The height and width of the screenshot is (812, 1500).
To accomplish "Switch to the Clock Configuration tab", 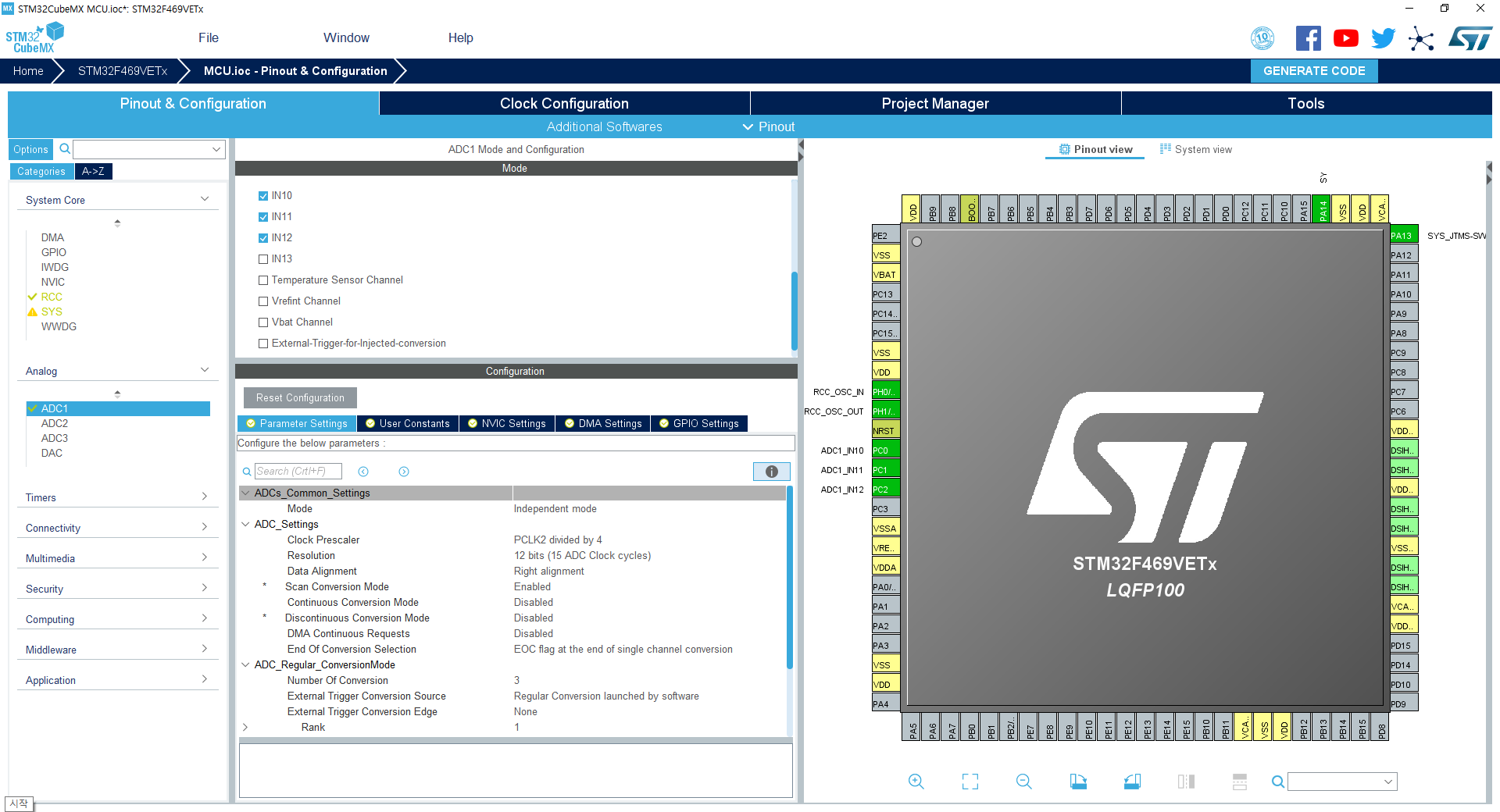I will coord(564,103).
